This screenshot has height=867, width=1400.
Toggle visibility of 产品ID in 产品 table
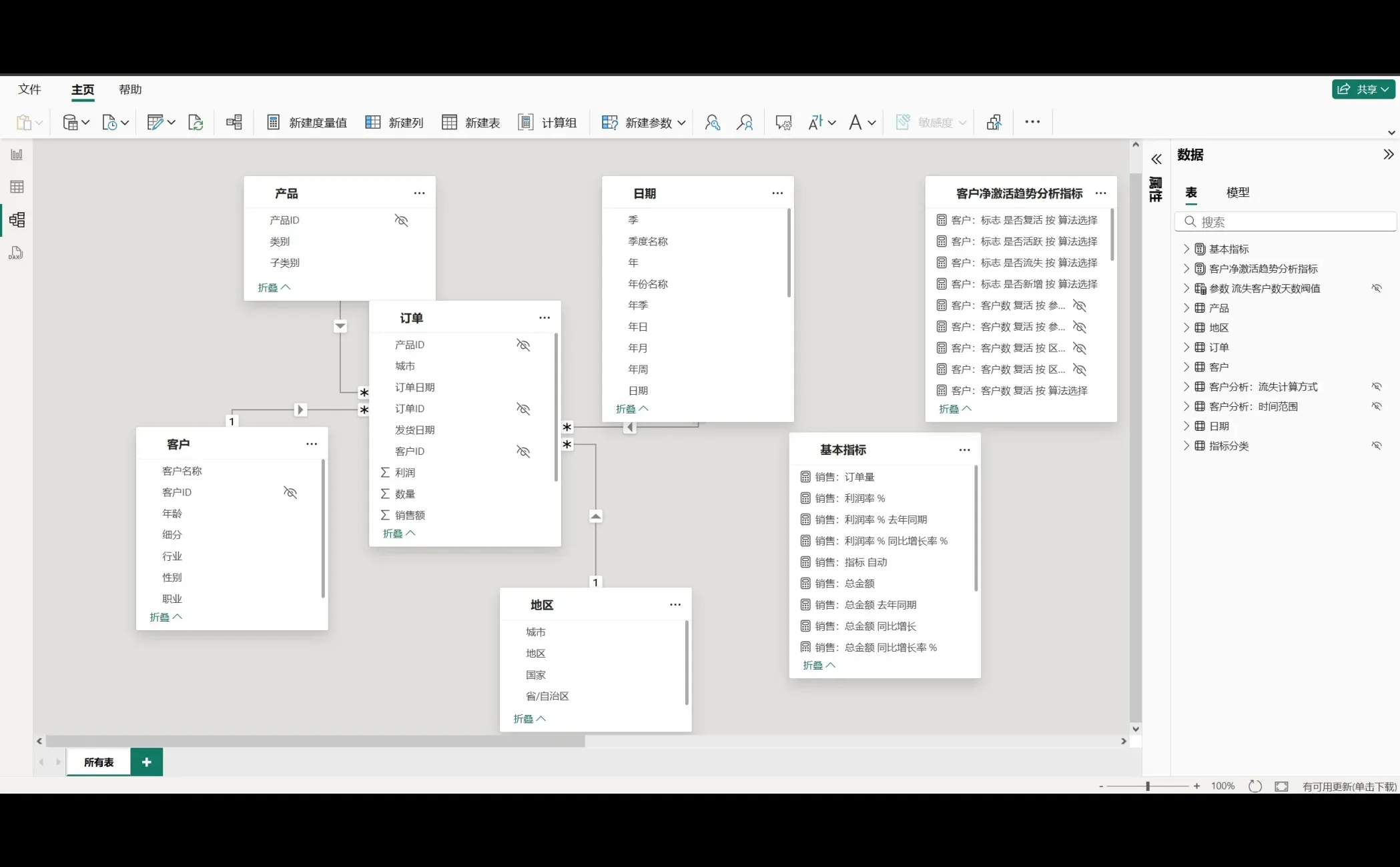[401, 220]
